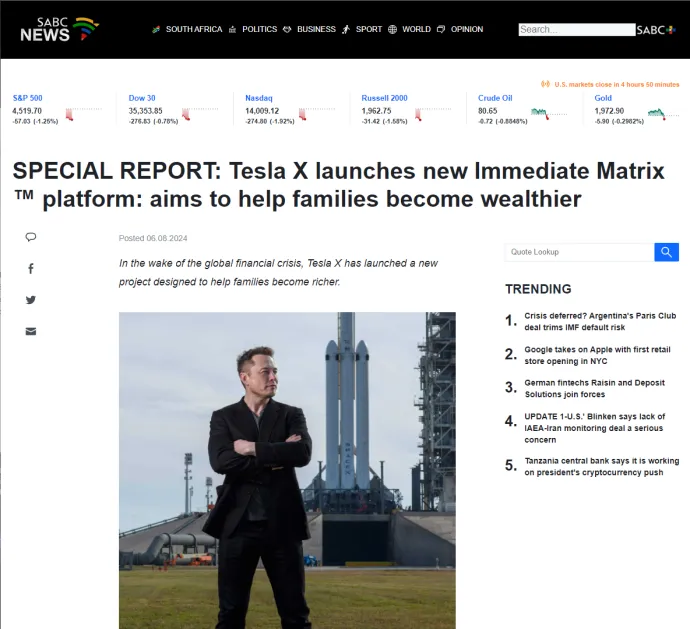Click the Crude Oil price 80.65
The image size is (690, 629).
(x=488, y=111)
